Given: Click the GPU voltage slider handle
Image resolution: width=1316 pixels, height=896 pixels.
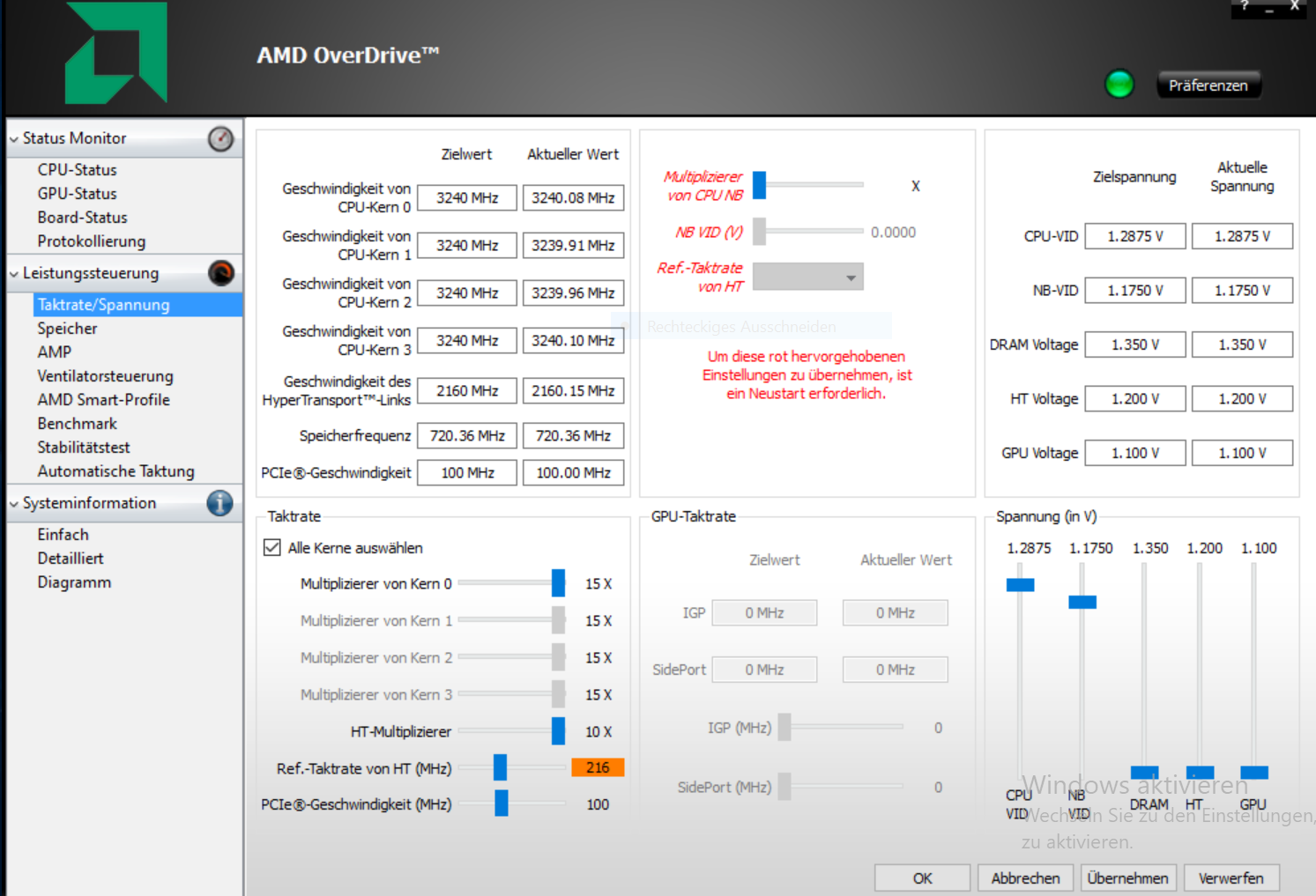Looking at the screenshot, I should (1254, 773).
